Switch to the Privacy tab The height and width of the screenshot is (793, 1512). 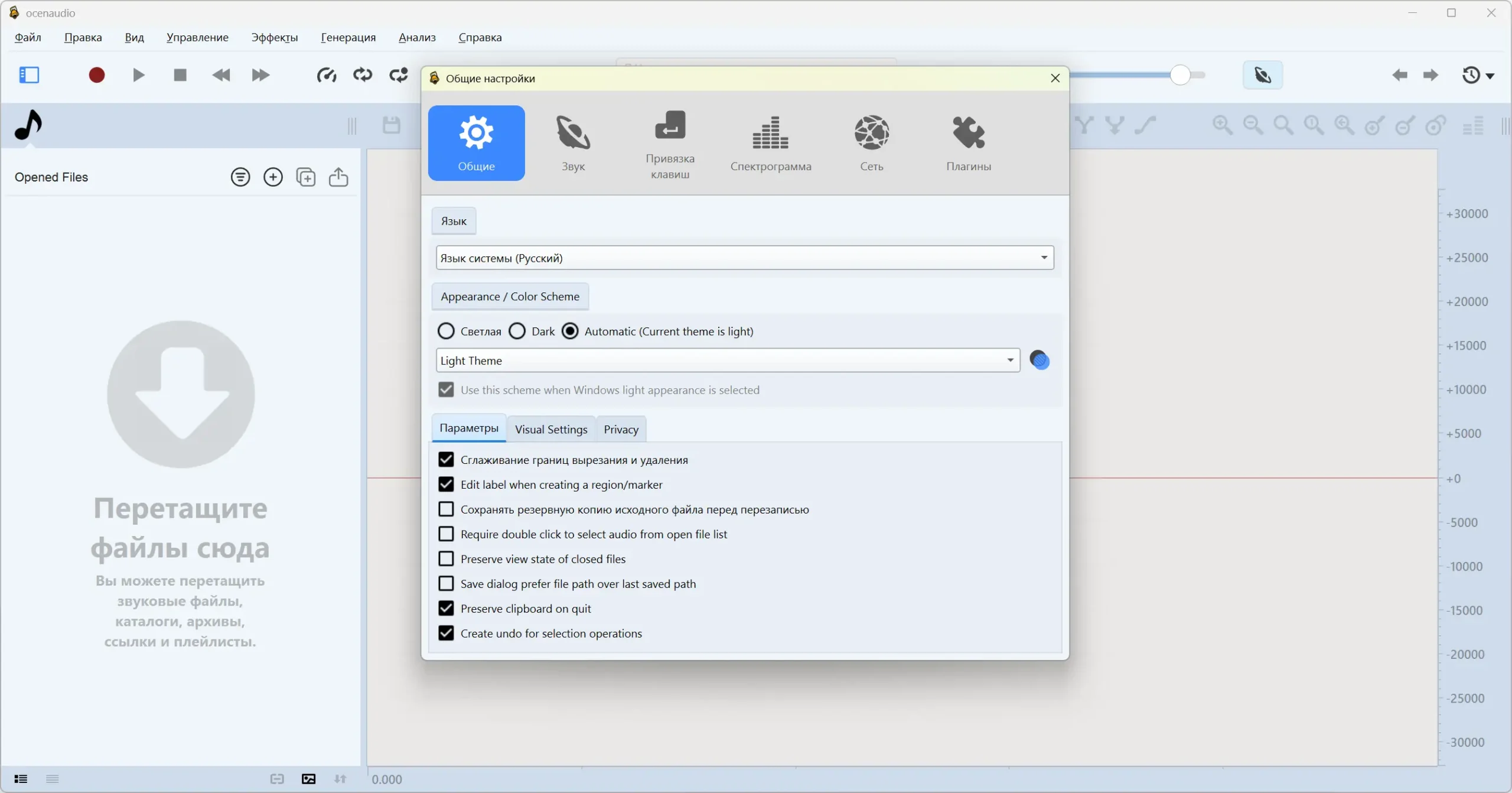[x=621, y=430]
